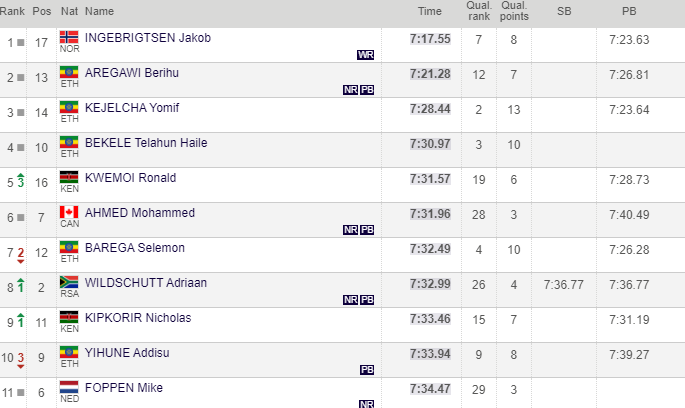
Task: Click the NR badge in Aregawi's row
Action: coord(350,90)
